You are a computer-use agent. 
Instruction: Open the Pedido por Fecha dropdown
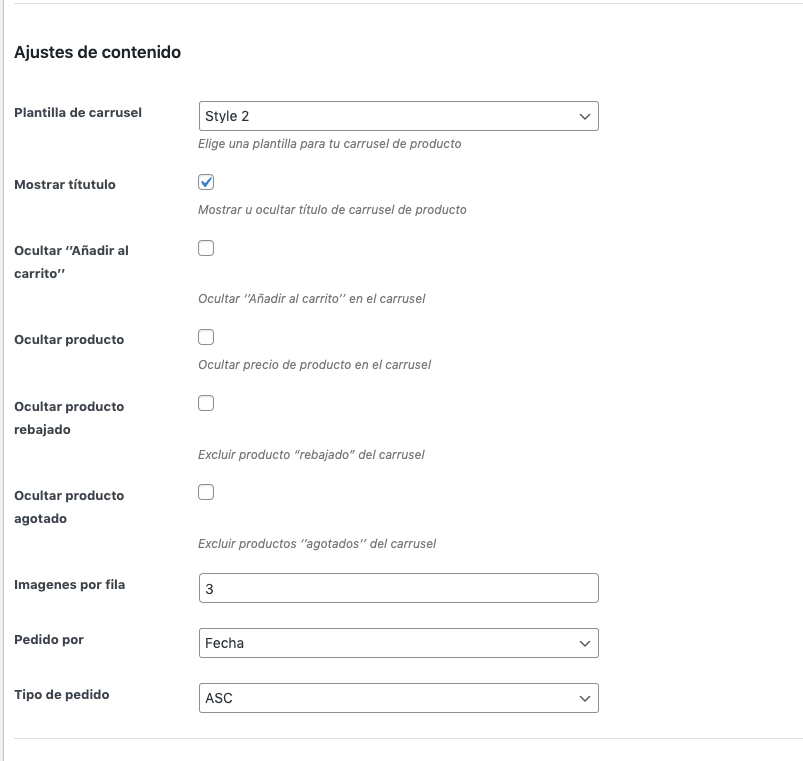point(398,643)
